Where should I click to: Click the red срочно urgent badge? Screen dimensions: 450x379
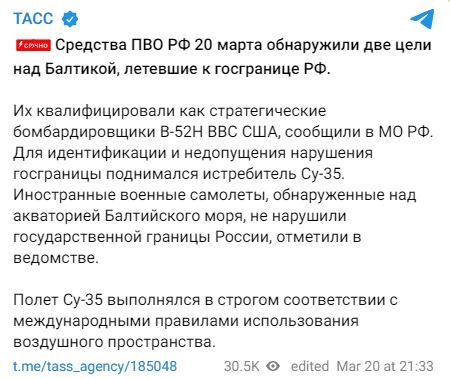33,45
